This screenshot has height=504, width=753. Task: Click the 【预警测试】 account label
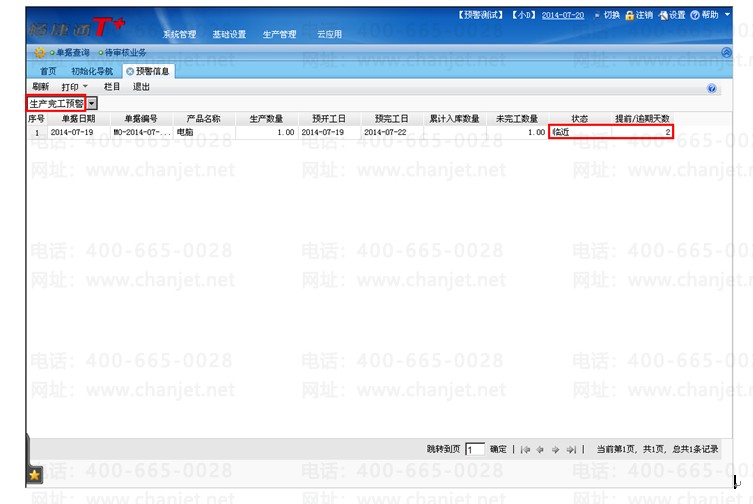481,15
